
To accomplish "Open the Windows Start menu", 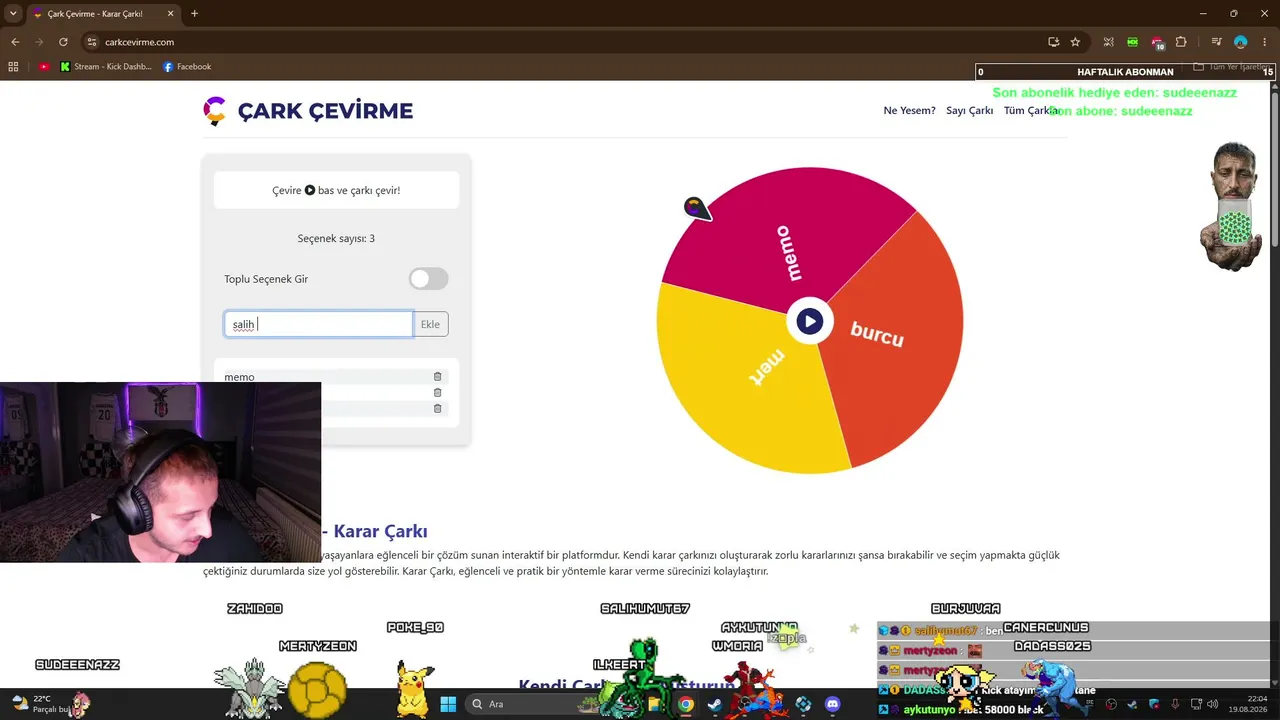I will (448, 704).
